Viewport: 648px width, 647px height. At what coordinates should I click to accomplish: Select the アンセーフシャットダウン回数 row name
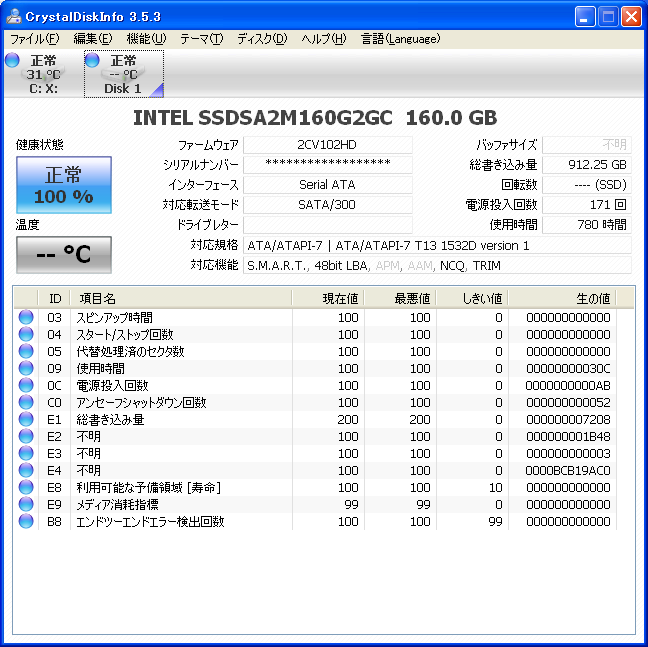coord(141,402)
